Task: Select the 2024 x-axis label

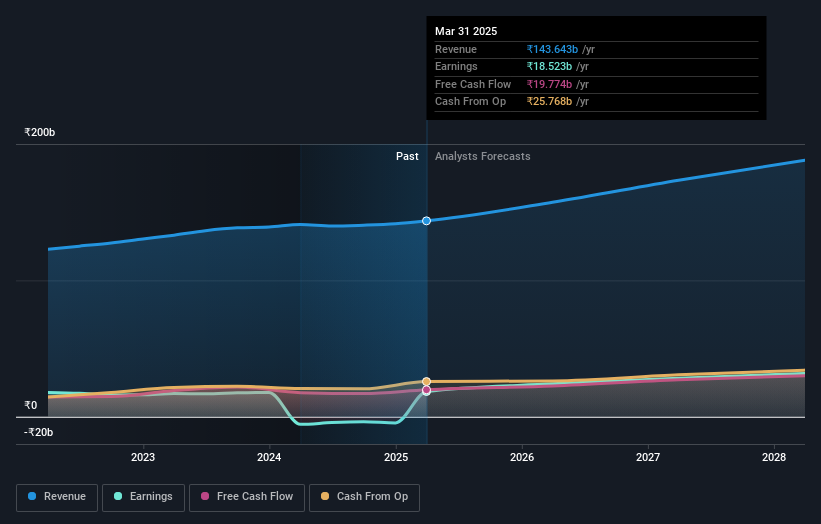Action: [269, 458]
